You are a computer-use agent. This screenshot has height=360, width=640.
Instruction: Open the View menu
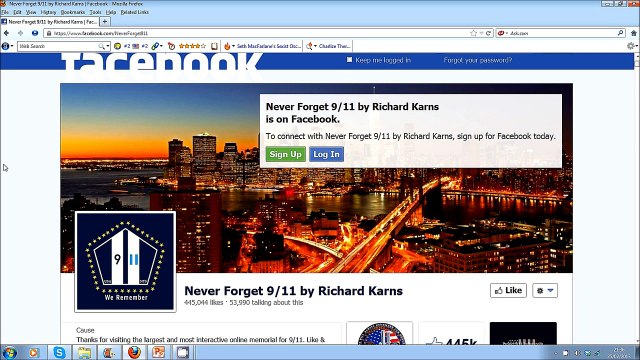pyautogui.click(x=31, y=12)
